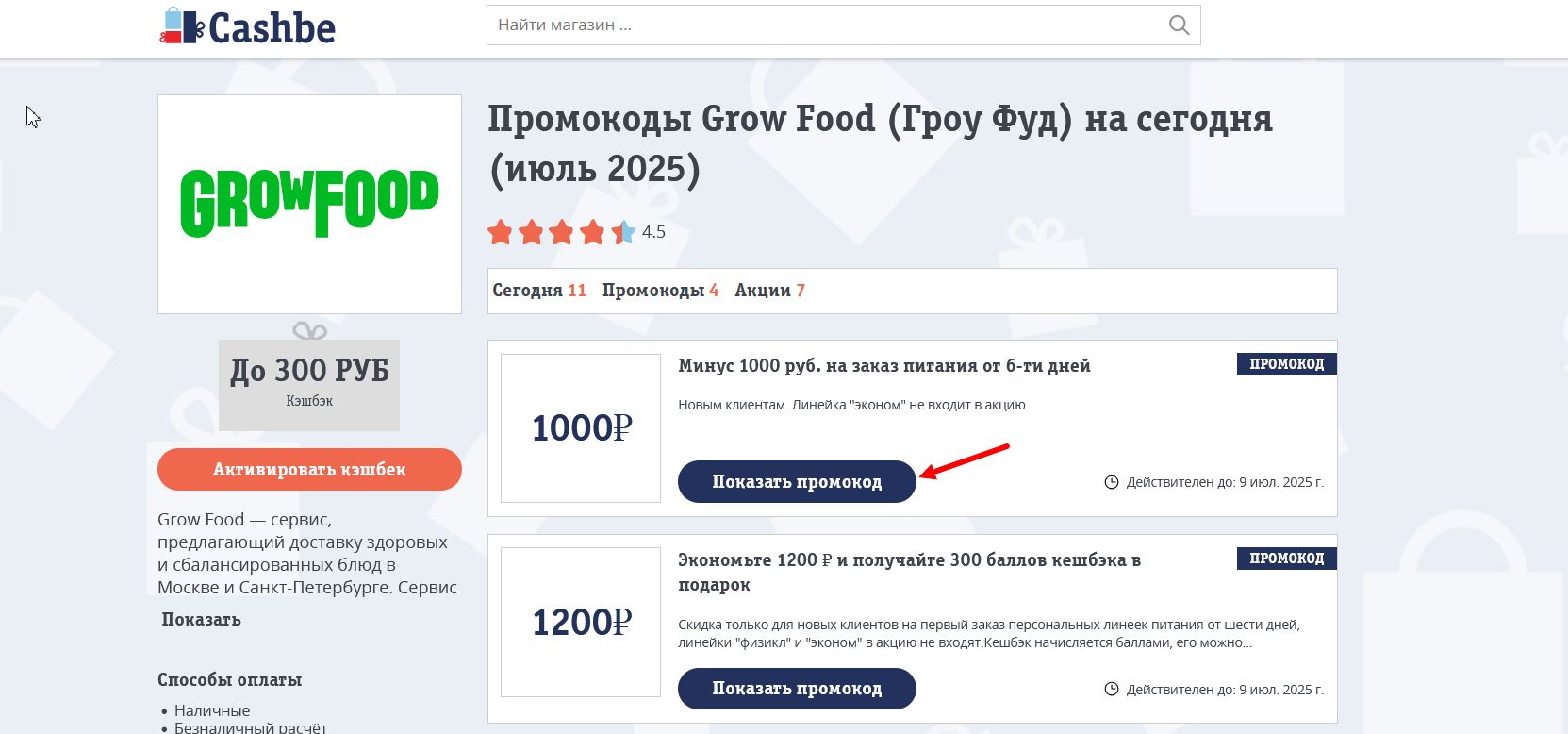Click the search magnifier icon
This screenshot has height=734, width=1568.
click(x=1179, y=25)
